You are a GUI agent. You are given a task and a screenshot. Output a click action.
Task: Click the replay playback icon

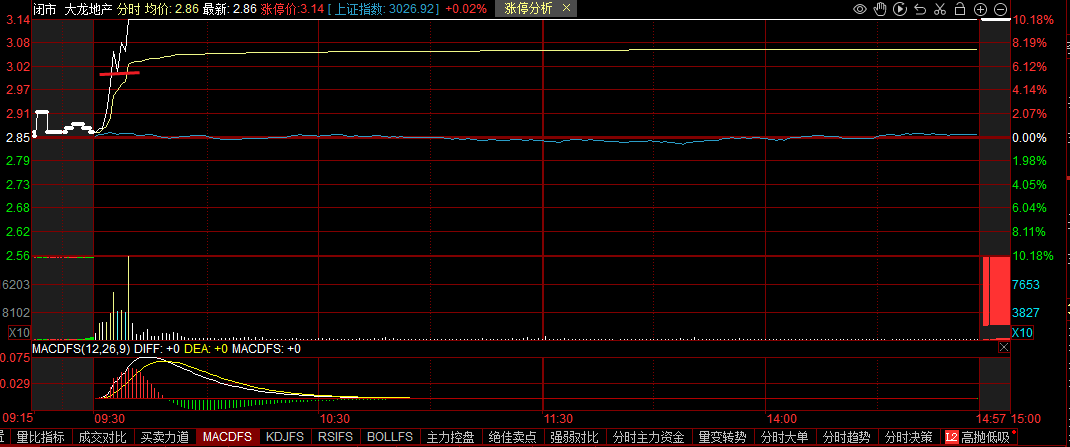coord(900,9)
